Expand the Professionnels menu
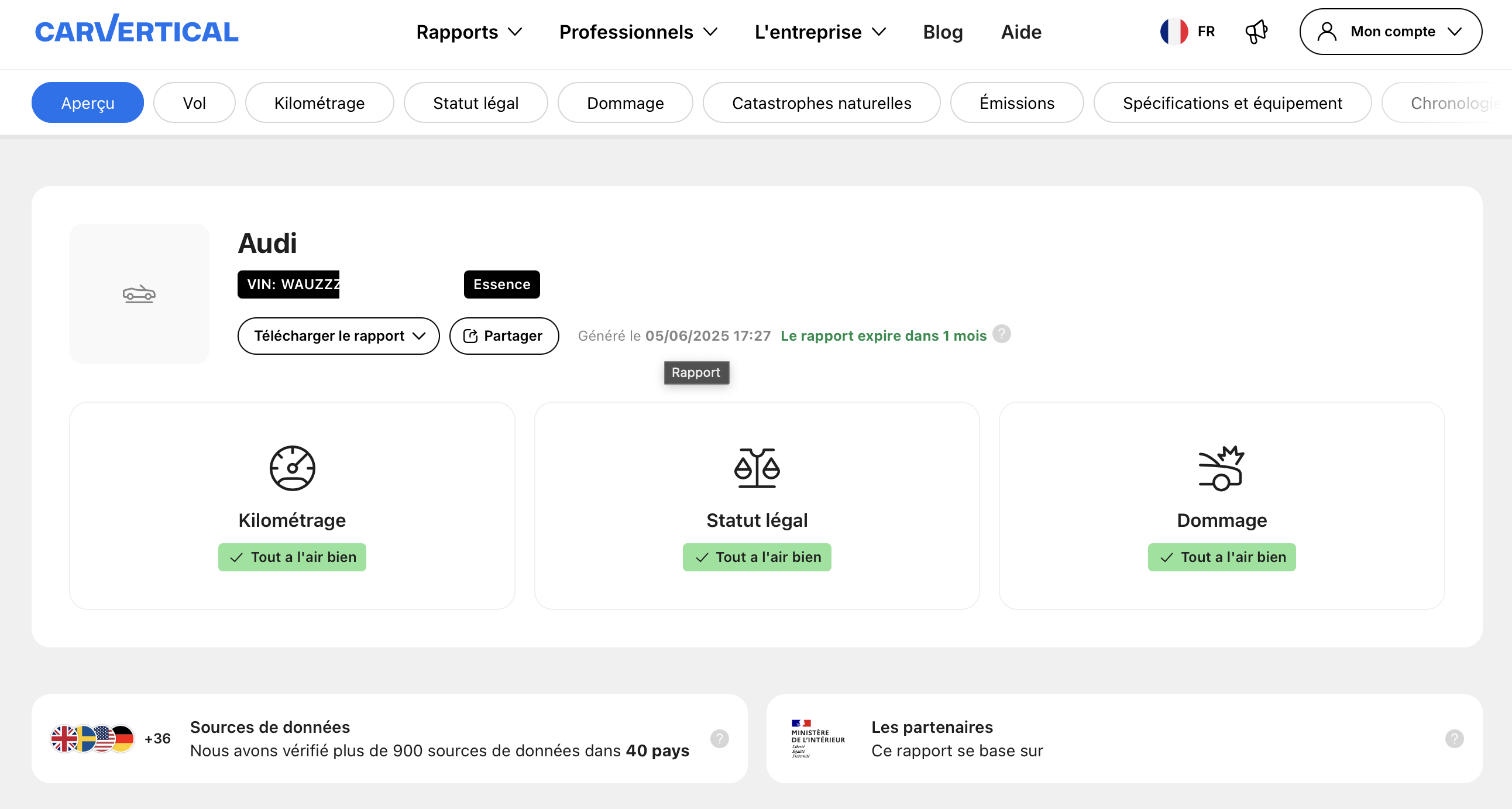This screenshot has width=1512, height=809. point(638,32)
